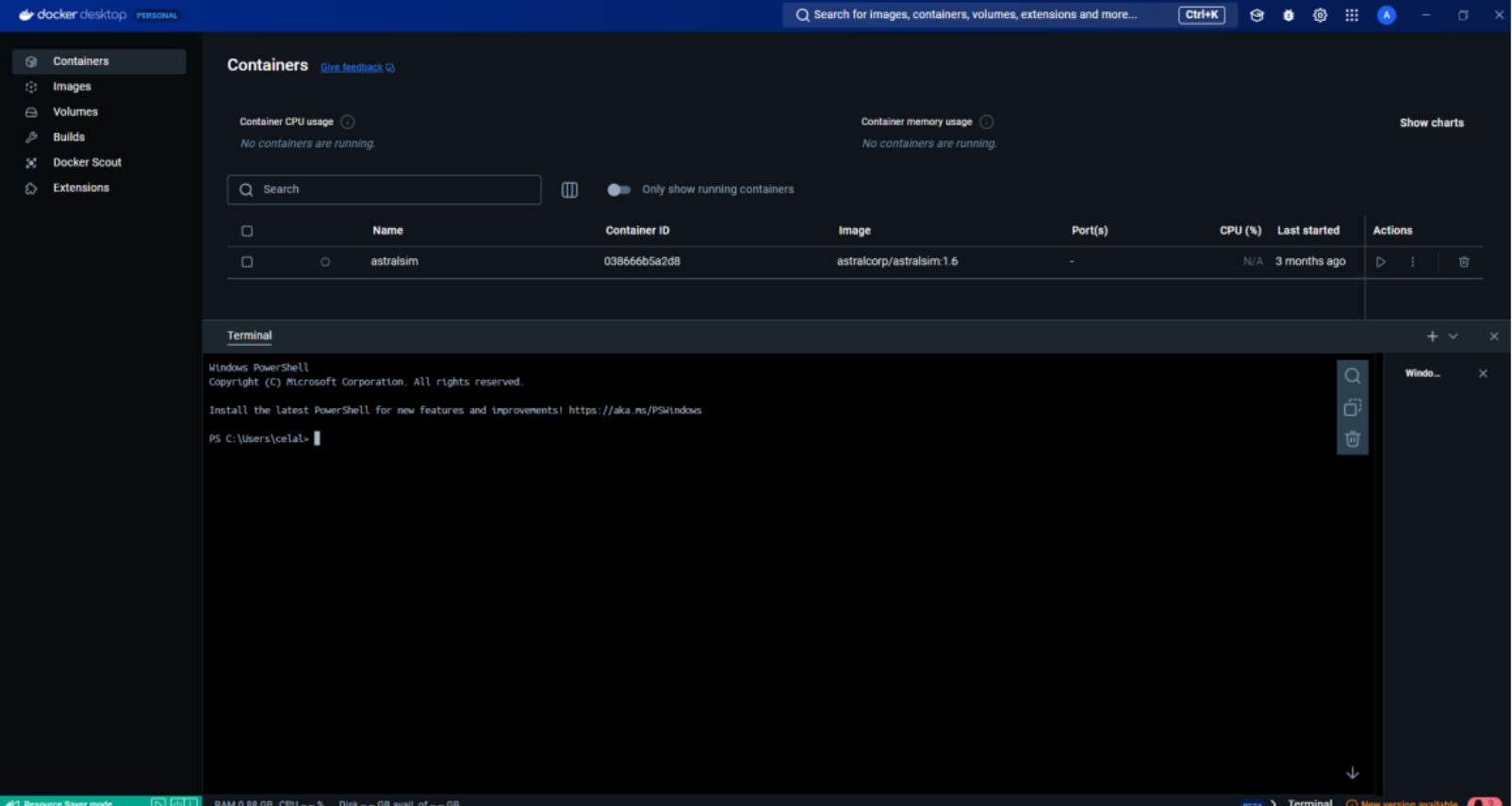The image size is (1512, 806).
Task: Click container ID 038666b5a2d8
Action: pos(642,262)
